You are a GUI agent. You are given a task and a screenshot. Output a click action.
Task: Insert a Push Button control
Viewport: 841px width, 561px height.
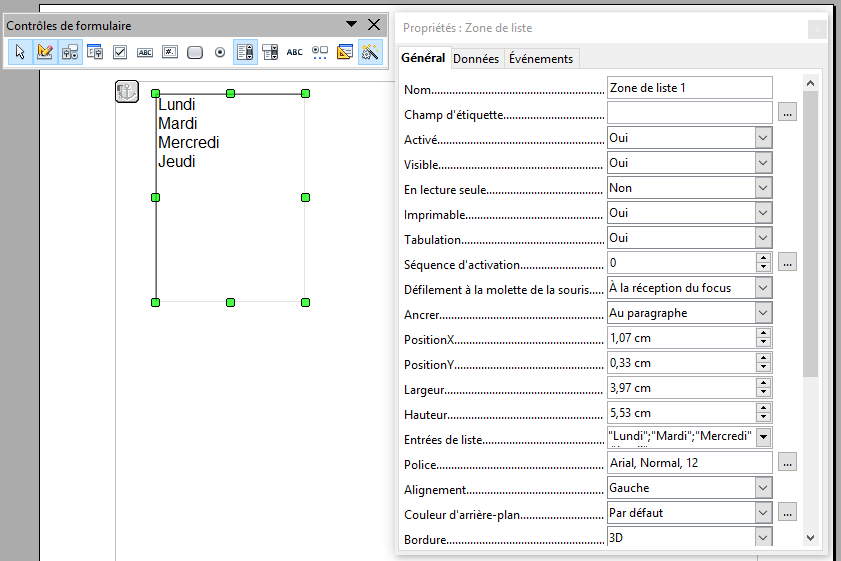(195, 52)
